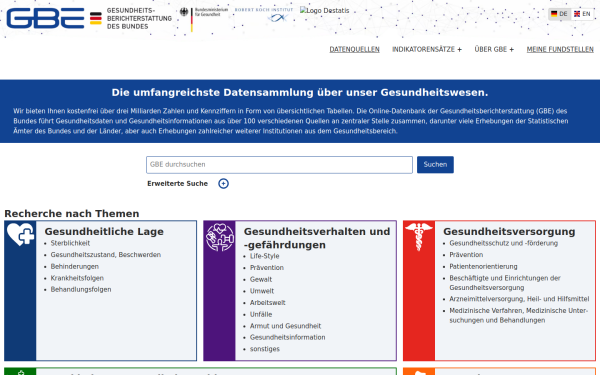Switch language to EN
600x375 pixels.
[x=582, y=14]
